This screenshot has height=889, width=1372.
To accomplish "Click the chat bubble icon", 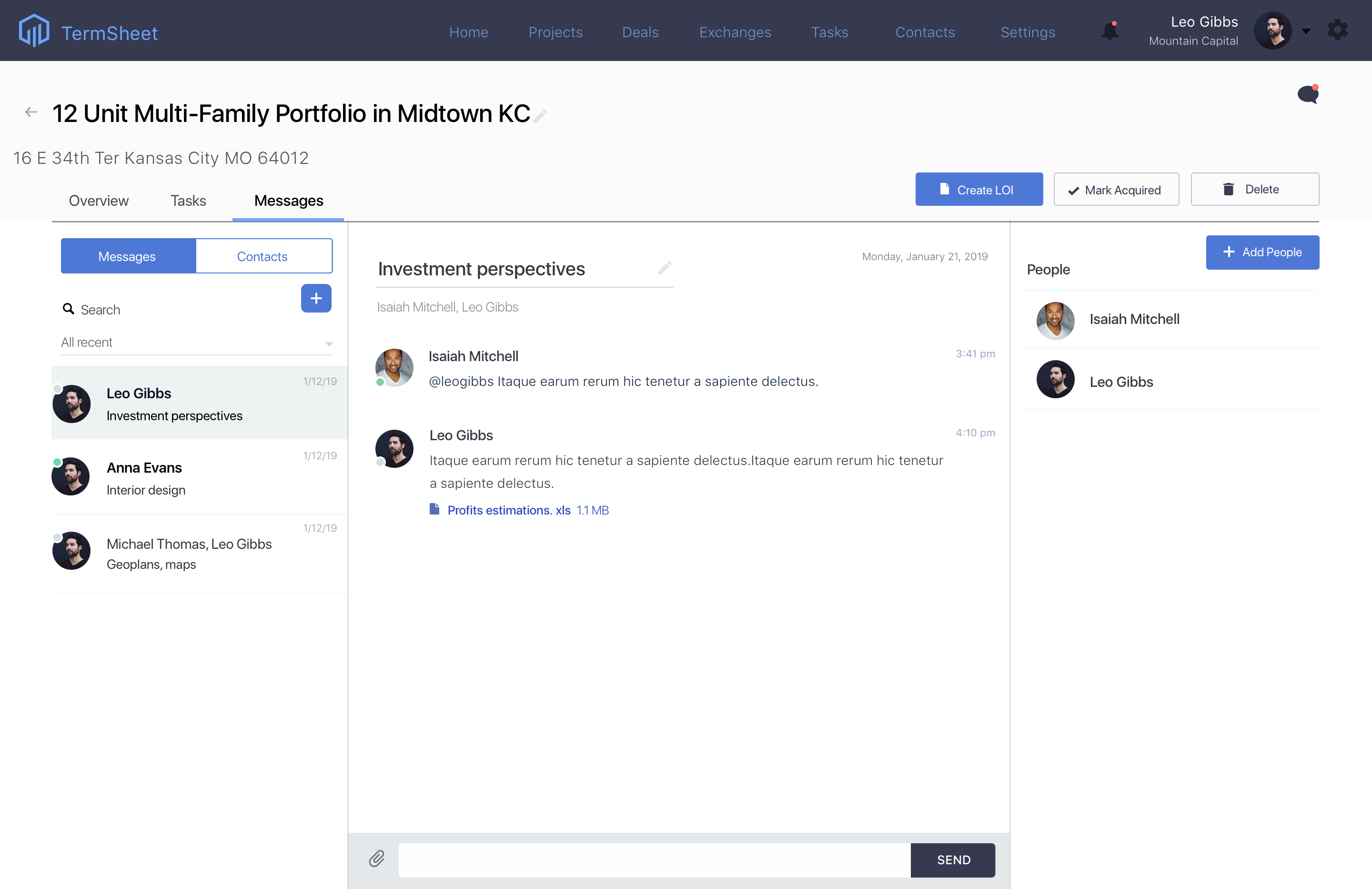I will pos(1307,94).
